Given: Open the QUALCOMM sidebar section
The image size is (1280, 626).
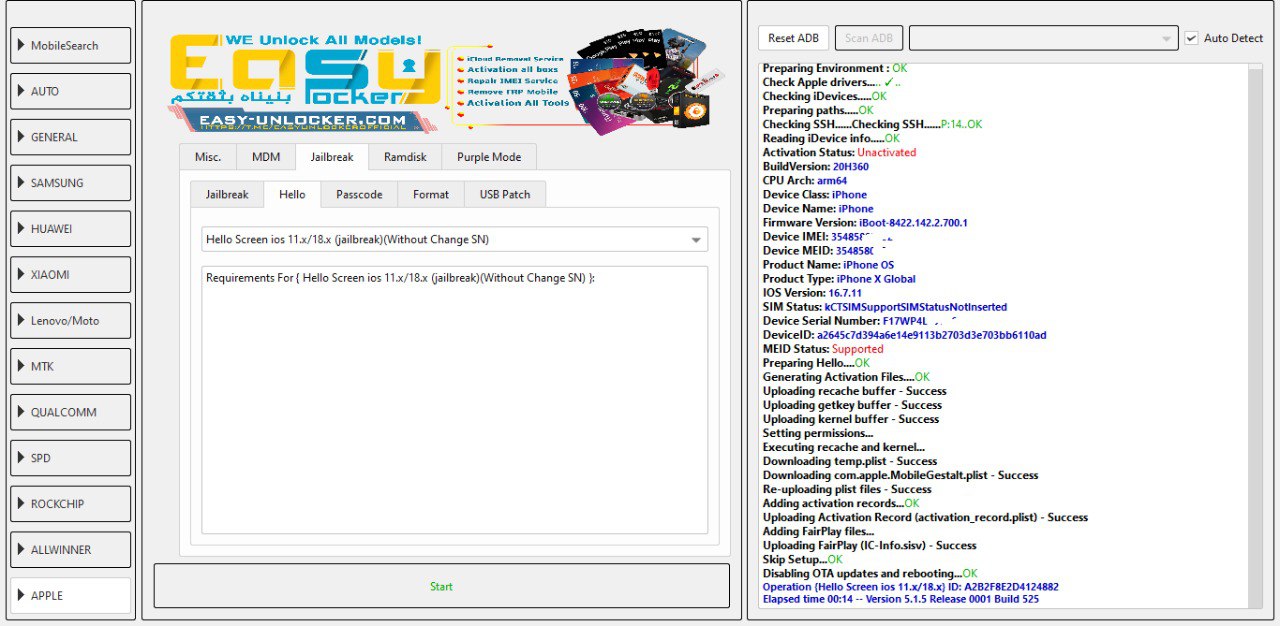Looking at the screenshot, I should click(70, 412).
